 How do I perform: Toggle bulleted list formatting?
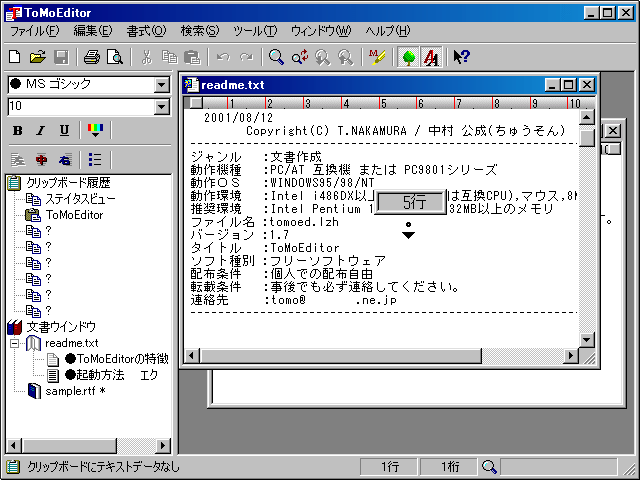pyautogui.click(x=96, y=160)
